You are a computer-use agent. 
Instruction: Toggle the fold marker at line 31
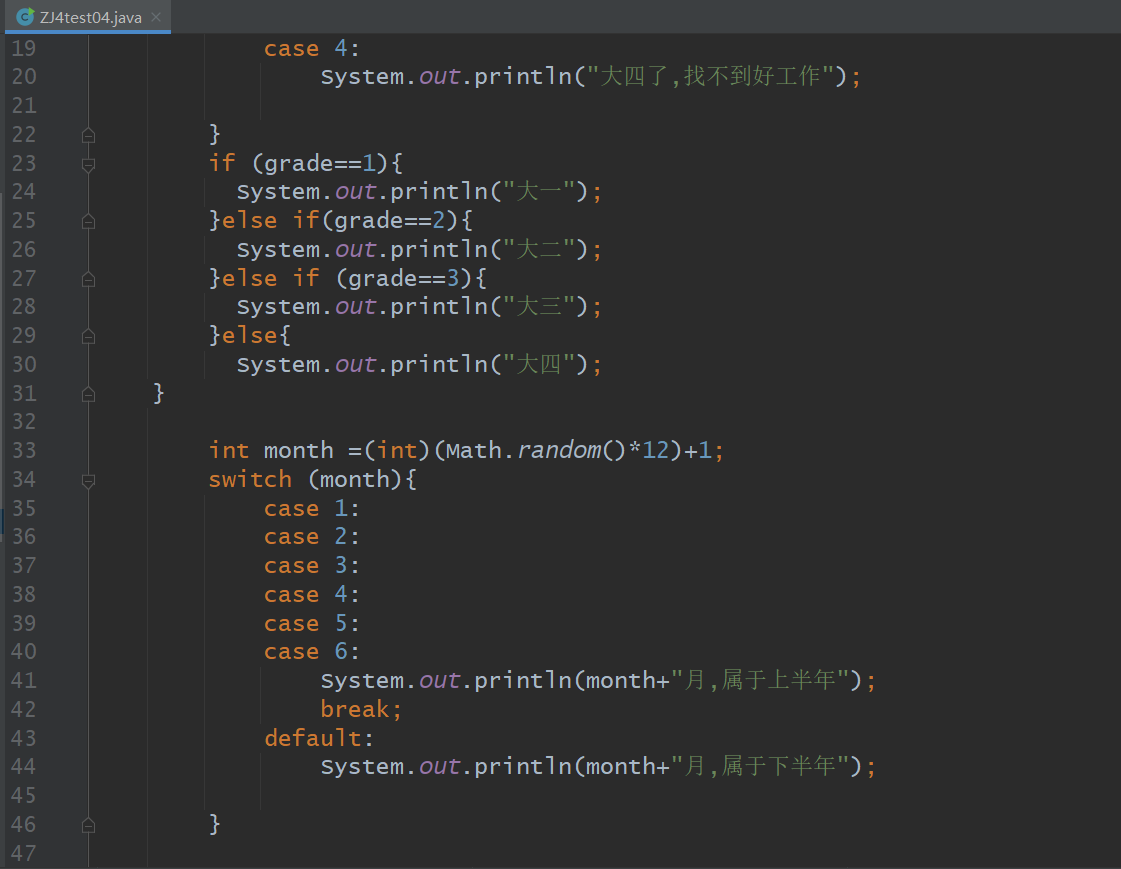coord(88,394)
